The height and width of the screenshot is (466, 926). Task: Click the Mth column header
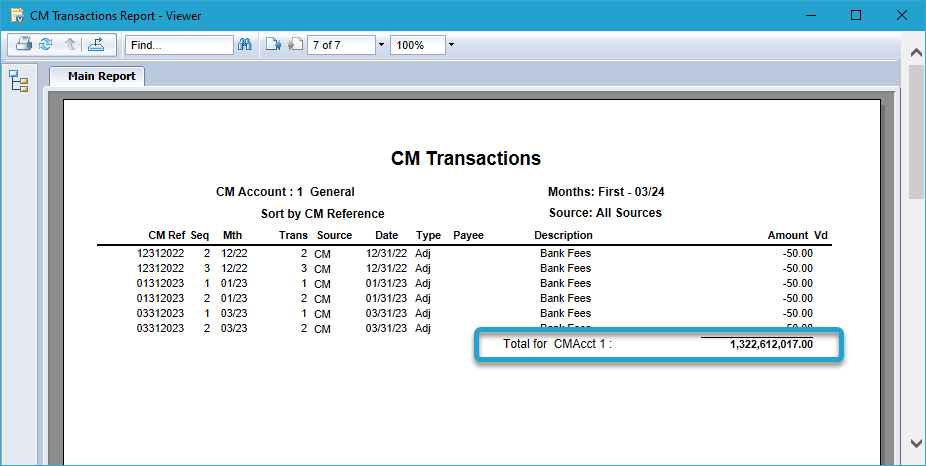233,235
